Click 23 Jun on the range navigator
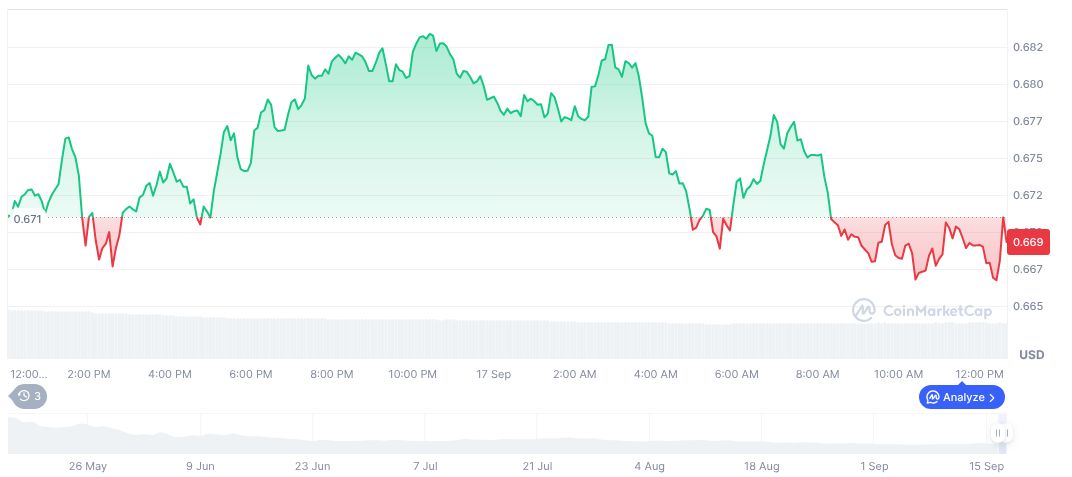This screenshot has width=1072, height=477. (312, 466)
